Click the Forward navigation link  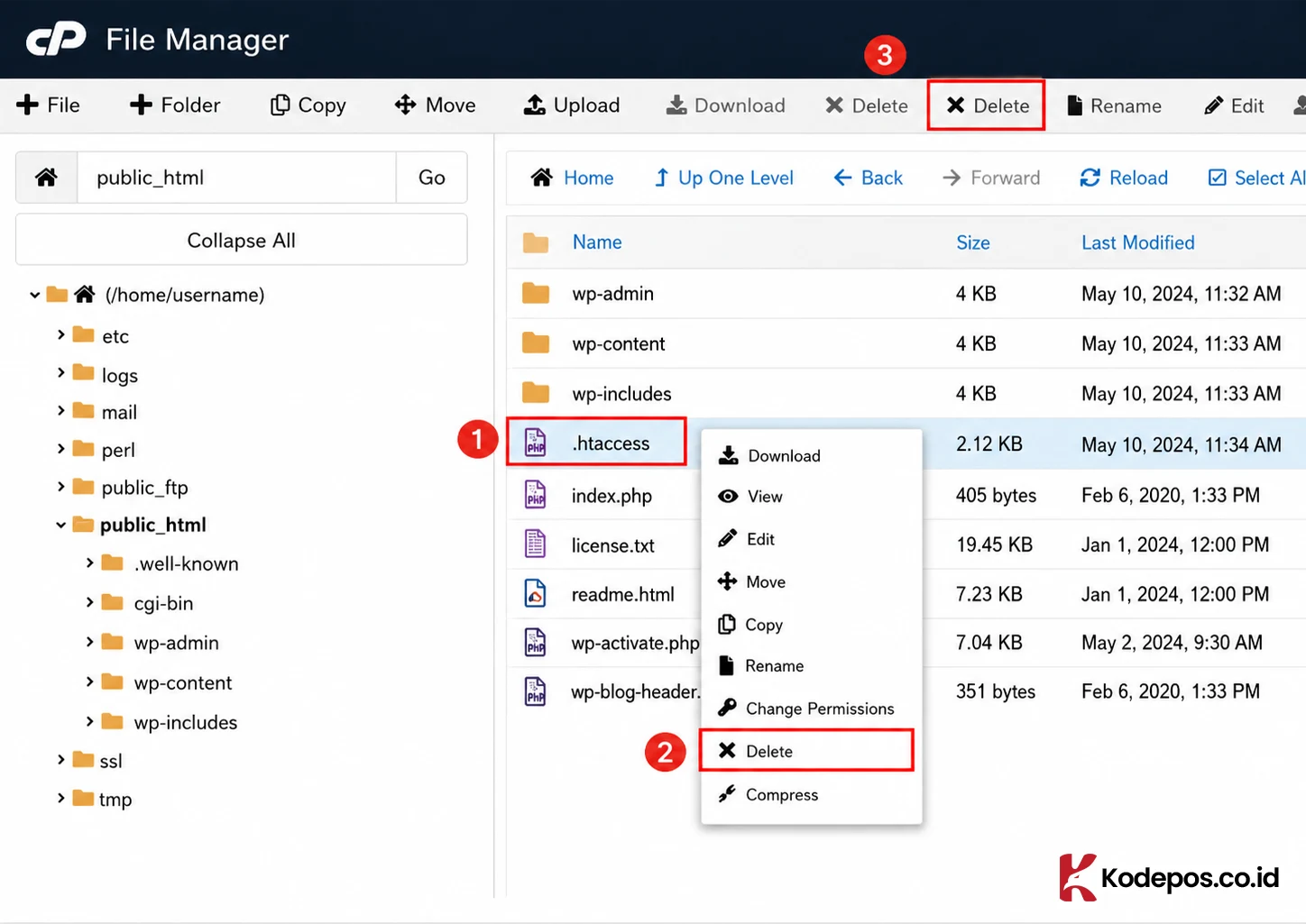[990, 178]
